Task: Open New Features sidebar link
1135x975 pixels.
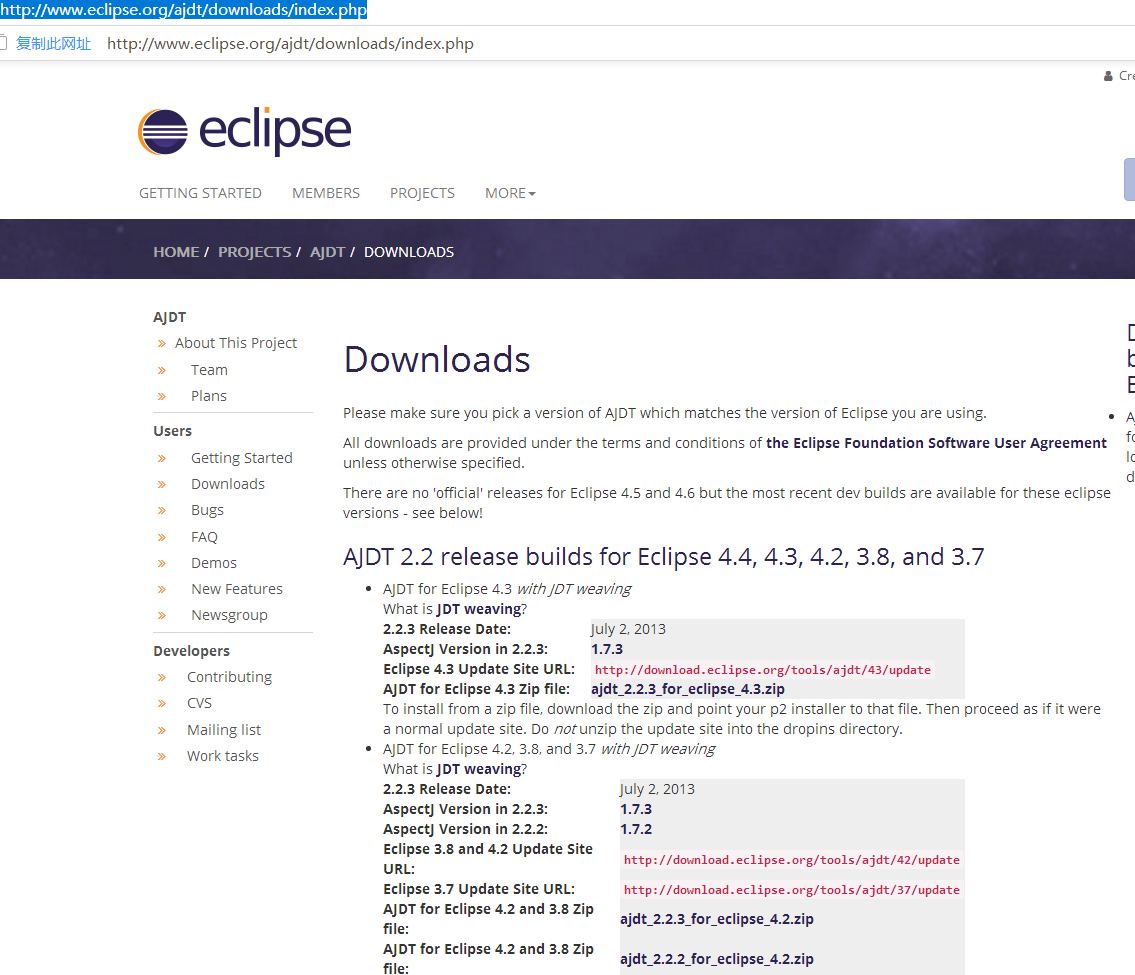Action: coord(237,589)
